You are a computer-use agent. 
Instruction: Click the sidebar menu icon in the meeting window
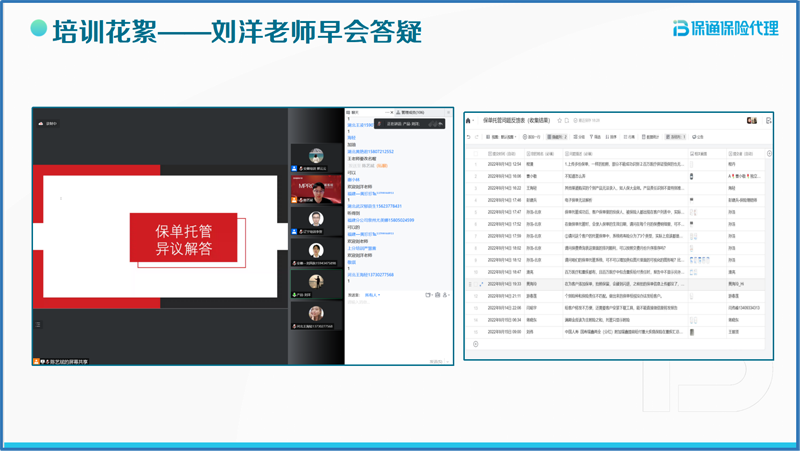[x=39, y=324]
